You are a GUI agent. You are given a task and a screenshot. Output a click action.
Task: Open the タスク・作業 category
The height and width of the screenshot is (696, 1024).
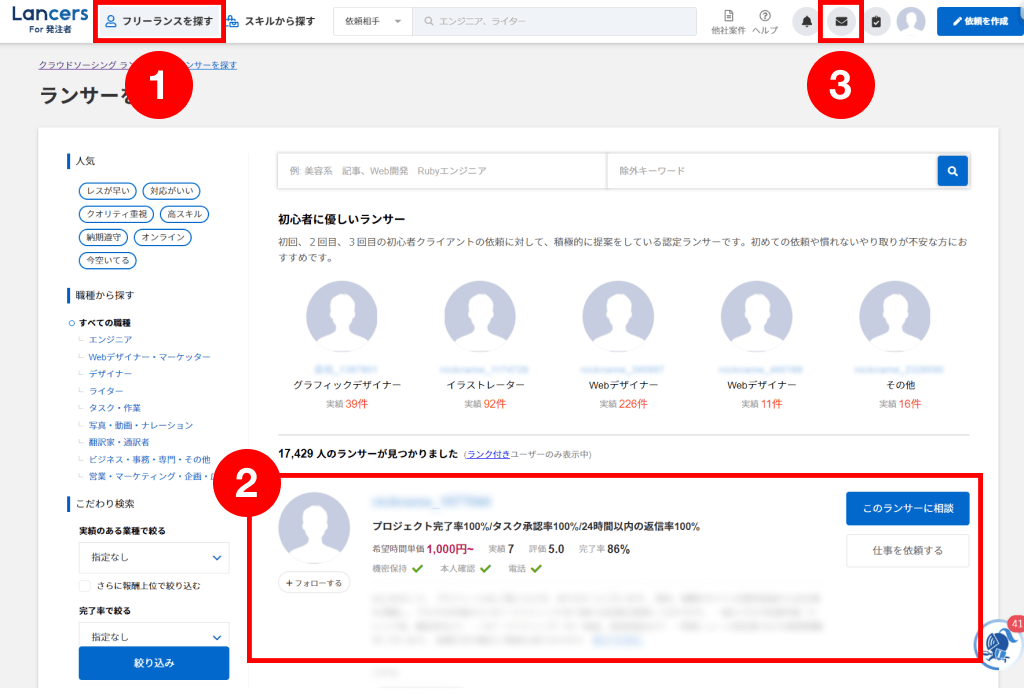tap(115, 408)
